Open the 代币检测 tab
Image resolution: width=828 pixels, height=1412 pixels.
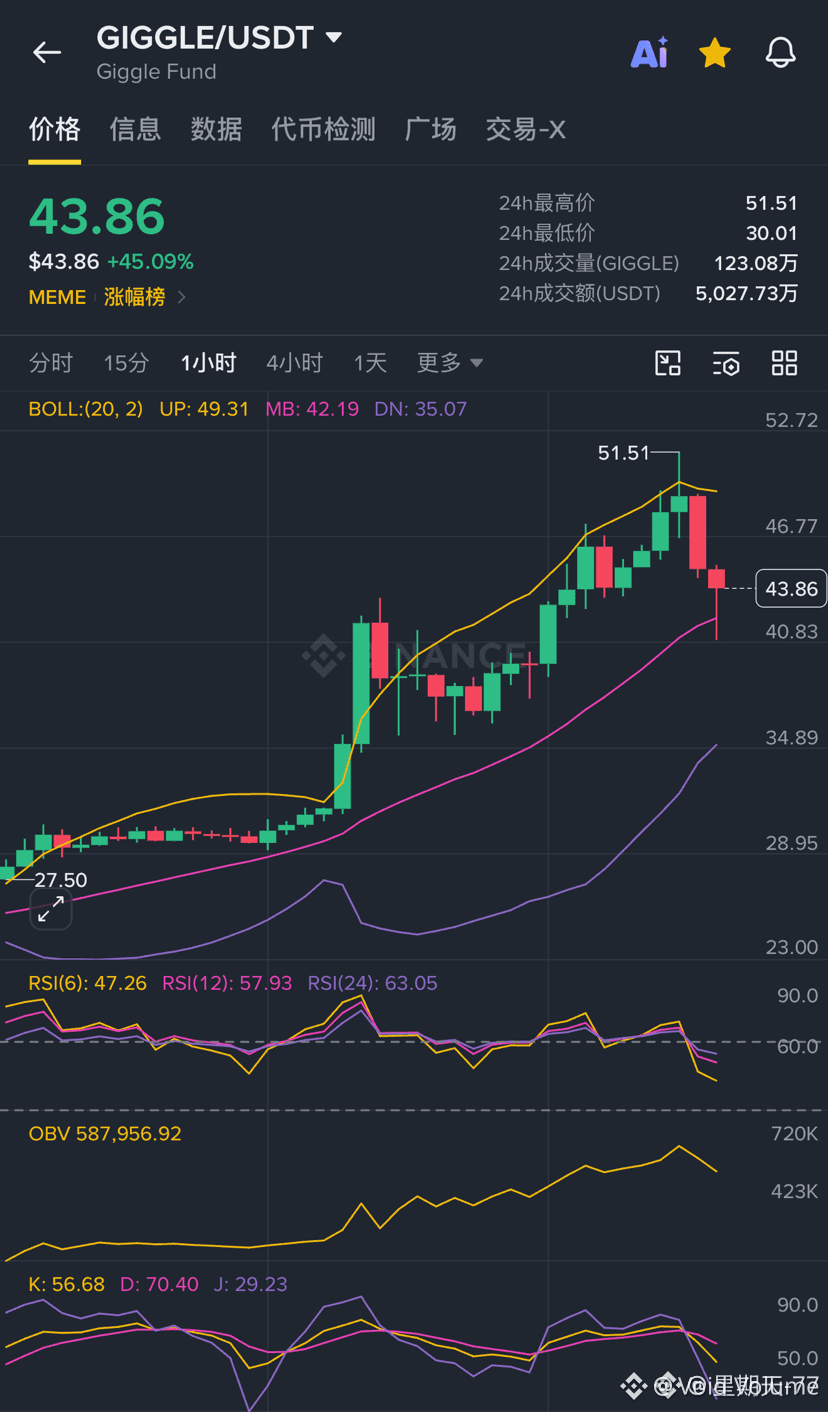tap(323, 129)
